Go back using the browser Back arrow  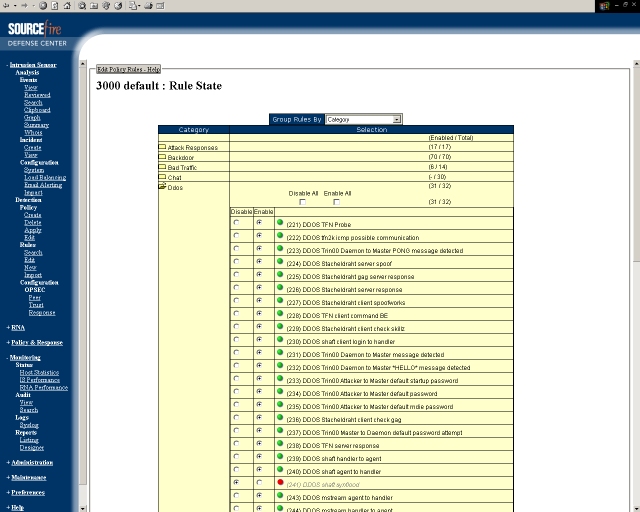6,6
